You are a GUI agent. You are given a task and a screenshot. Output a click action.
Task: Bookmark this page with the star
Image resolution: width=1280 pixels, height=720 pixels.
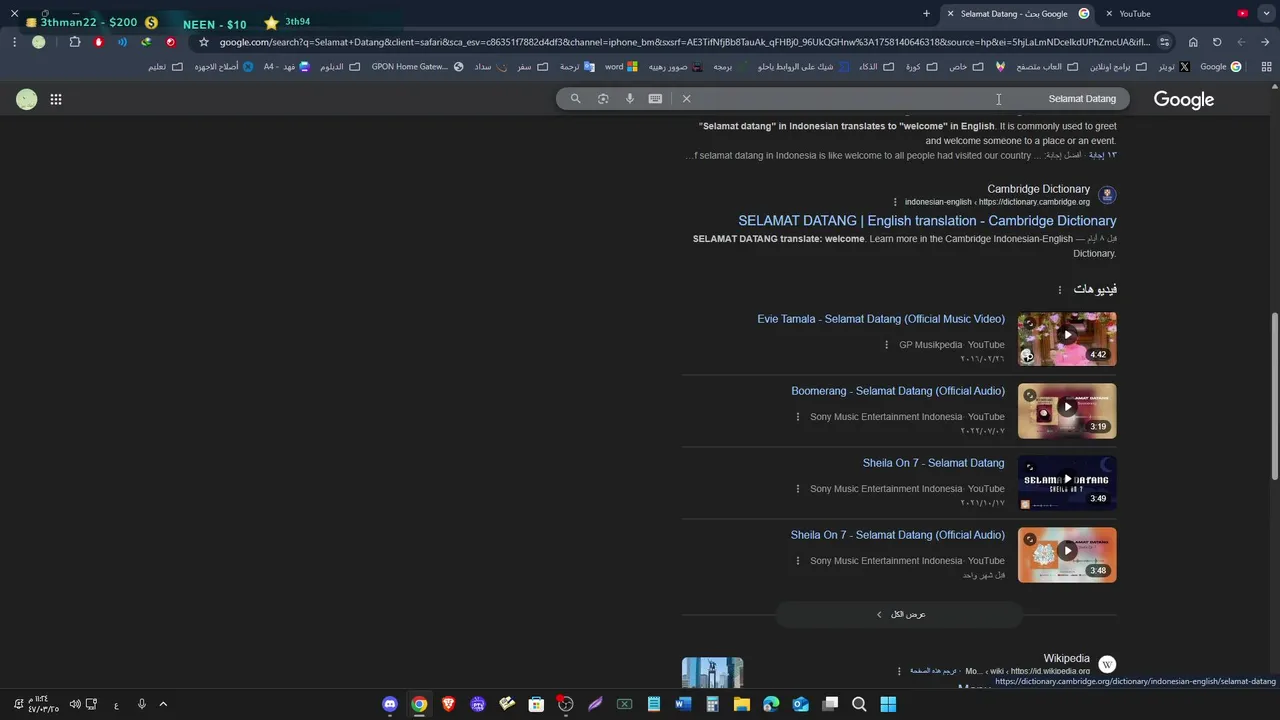204,42
